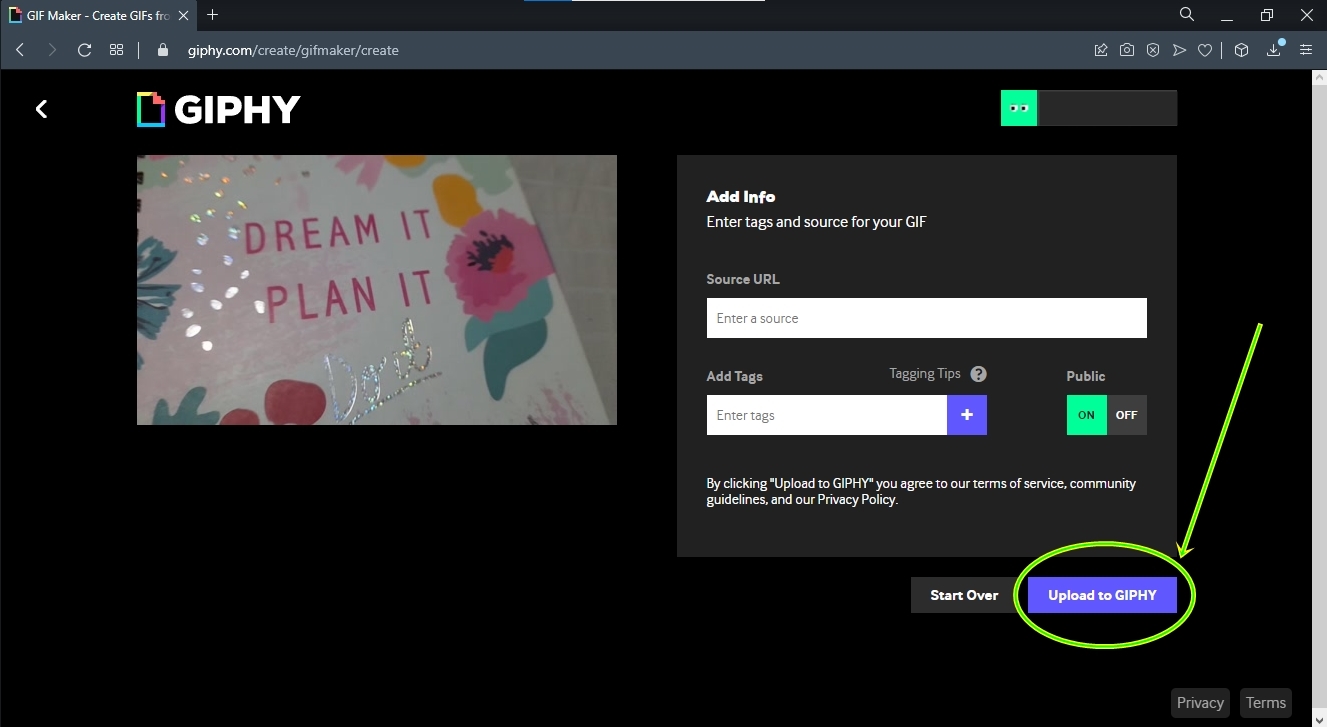Click browser back arrow

pos(20,50)
